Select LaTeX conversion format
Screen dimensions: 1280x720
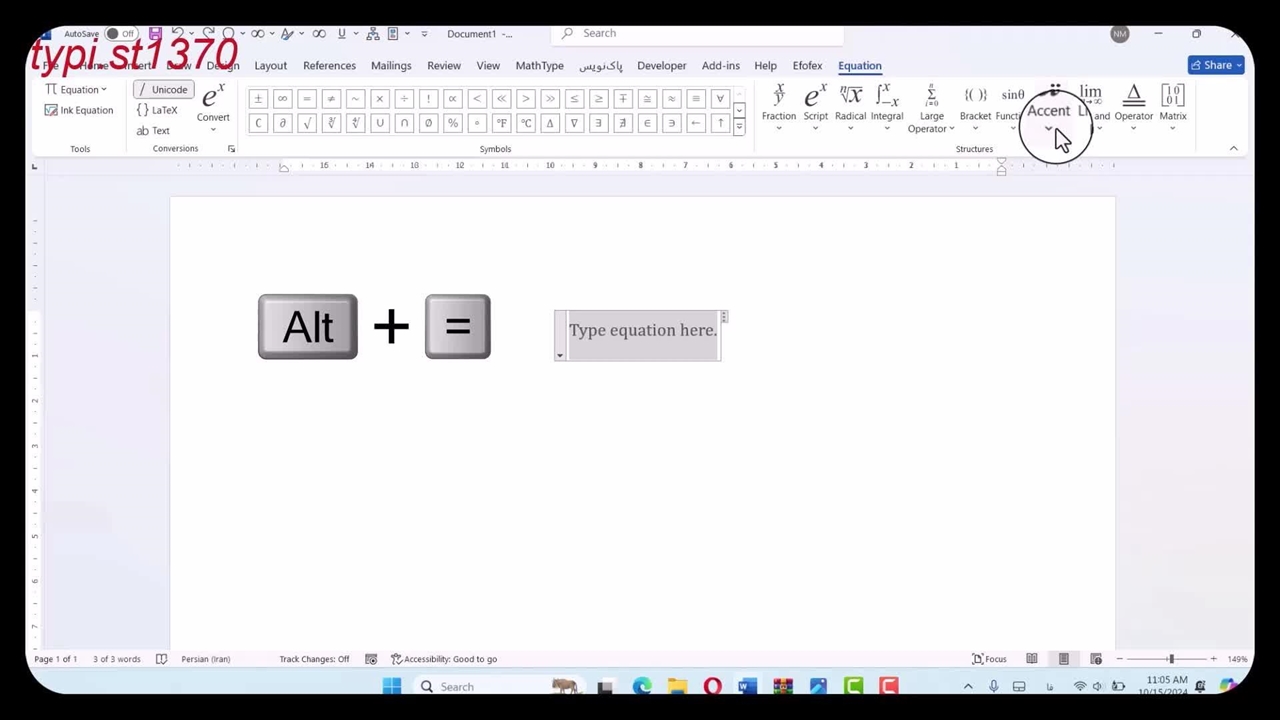pyautogui.click(x=157, y=110)
